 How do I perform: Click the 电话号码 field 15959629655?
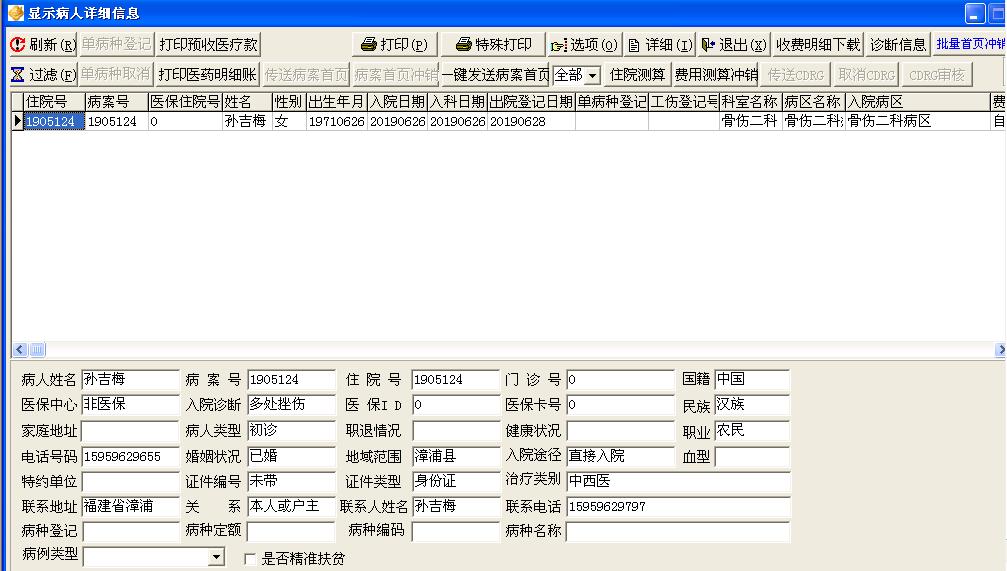coord(130,456)
